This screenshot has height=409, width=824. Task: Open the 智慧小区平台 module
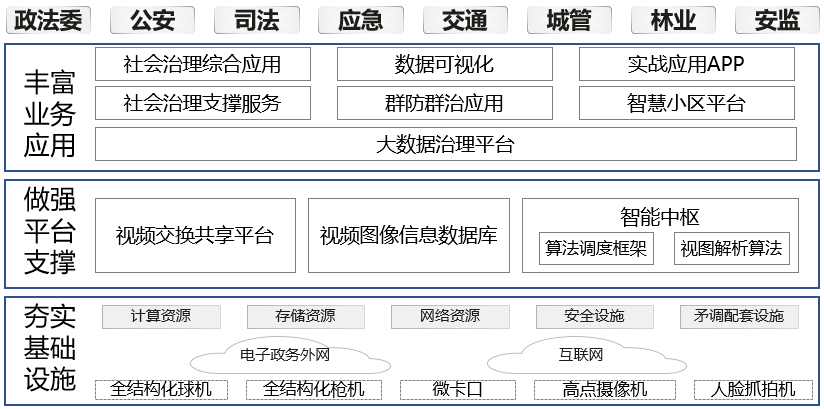click(686, 103)
